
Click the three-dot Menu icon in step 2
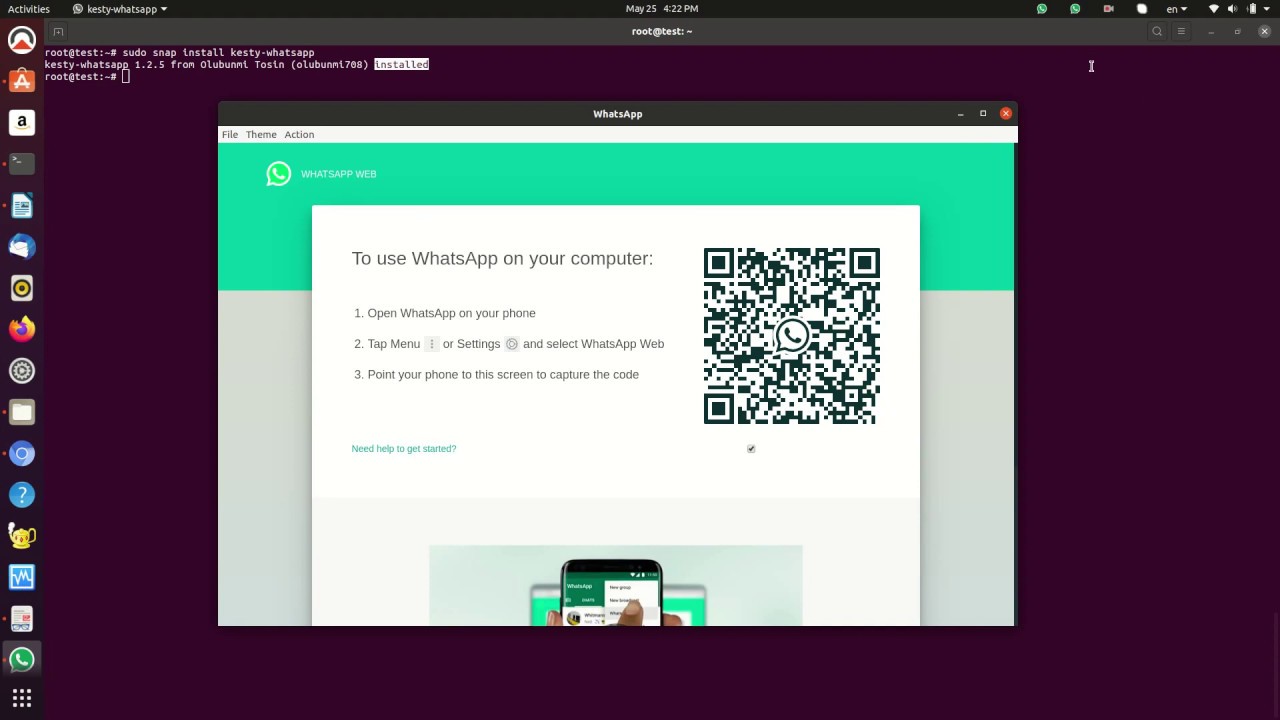pyautogui.click(x=432, y=344)
